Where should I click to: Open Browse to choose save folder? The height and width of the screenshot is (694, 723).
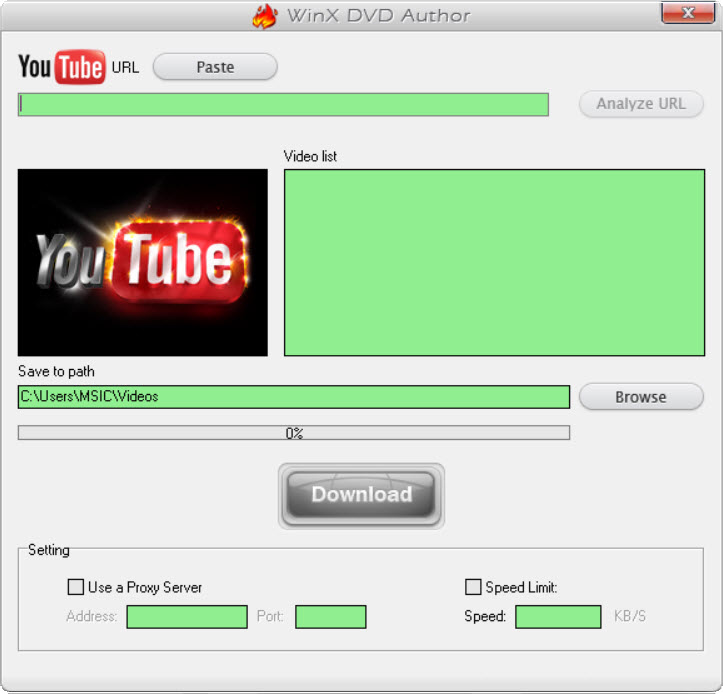641,397
